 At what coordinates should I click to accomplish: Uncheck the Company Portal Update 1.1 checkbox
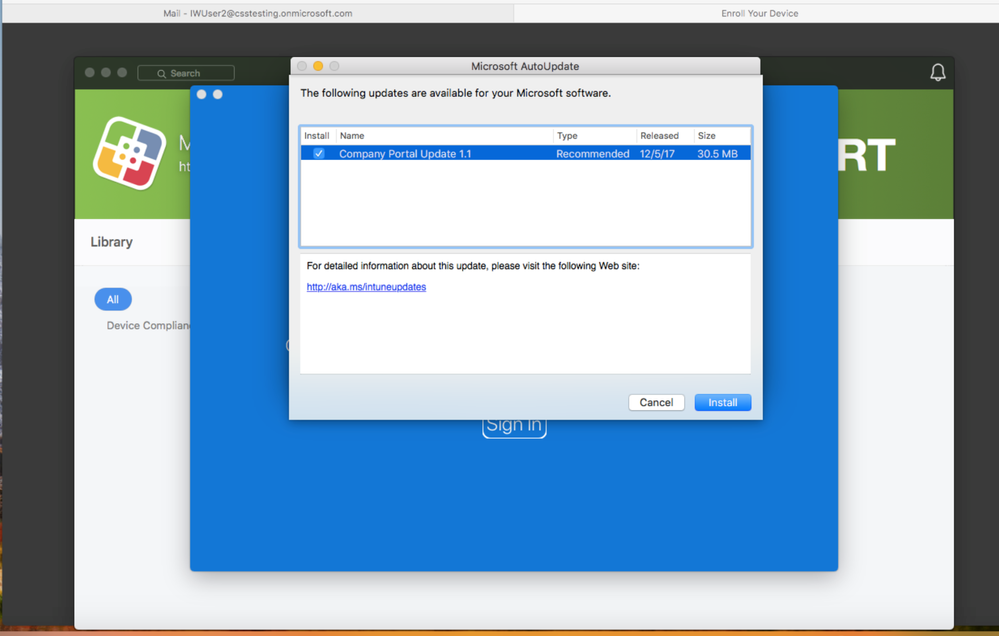pos(319,154)
